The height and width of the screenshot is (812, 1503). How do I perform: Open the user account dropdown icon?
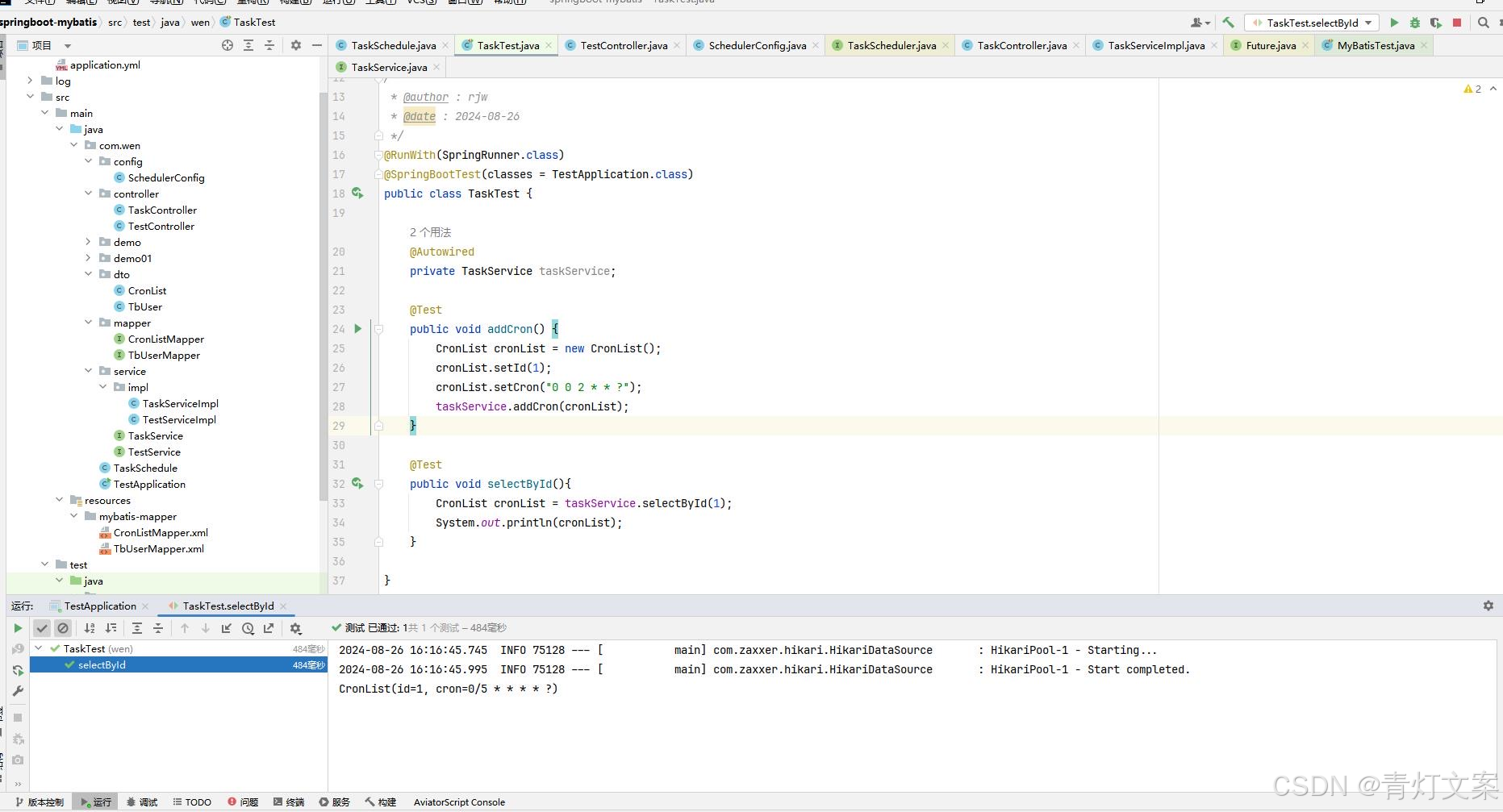pyautogui.click(x=1200, y=23)
